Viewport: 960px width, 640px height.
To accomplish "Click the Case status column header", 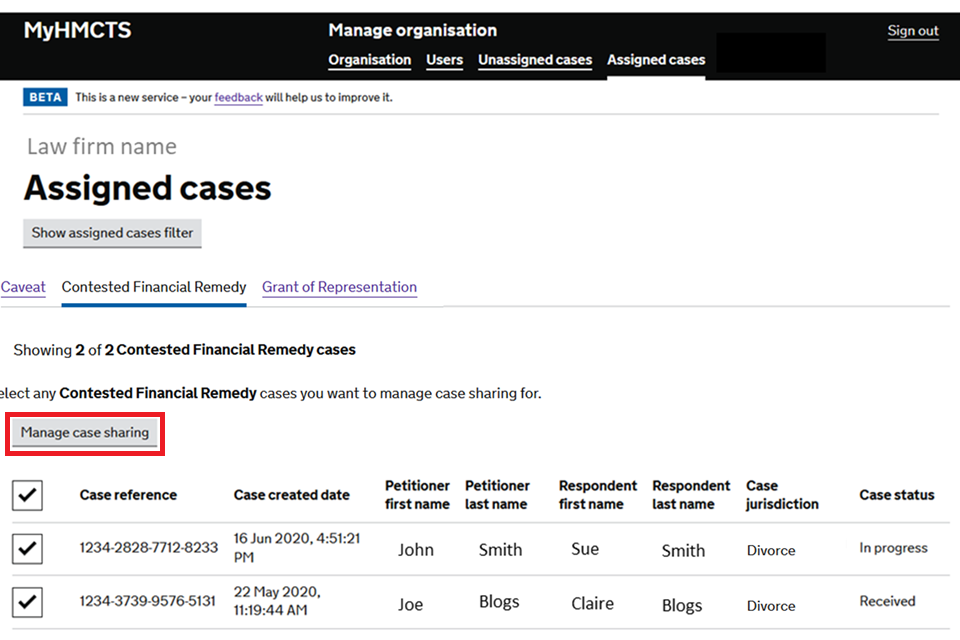I will tap(895, 495).
